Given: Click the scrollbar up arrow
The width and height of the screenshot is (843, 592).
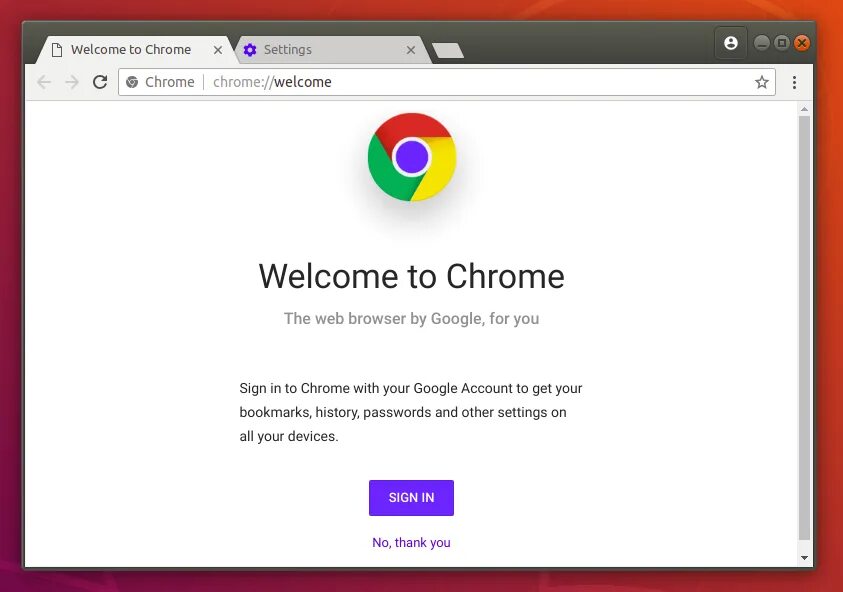Looking at the screenshot, I should point(804,109).
